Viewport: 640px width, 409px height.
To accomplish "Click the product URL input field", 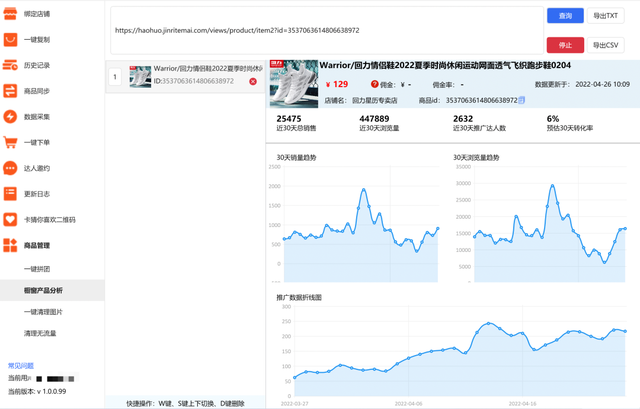I will pyautogui.click(x=327, y=30).
